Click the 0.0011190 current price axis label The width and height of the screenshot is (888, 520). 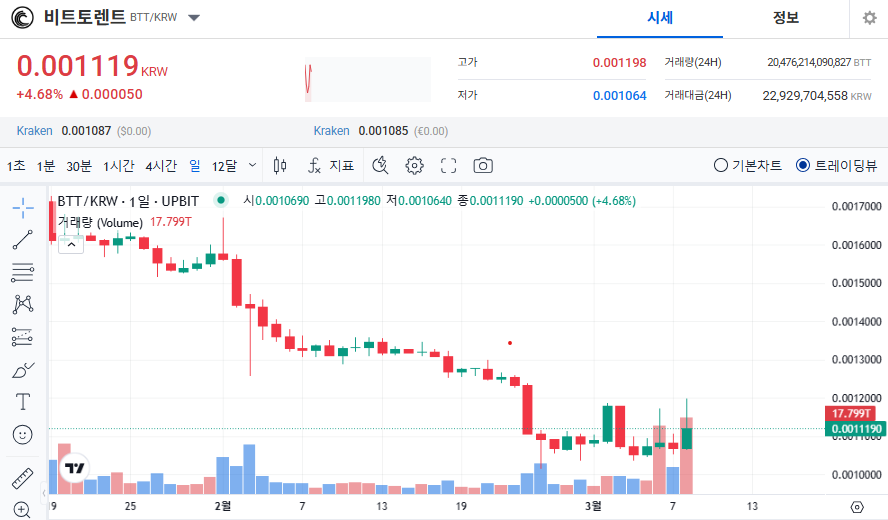[x=856, y=429]
